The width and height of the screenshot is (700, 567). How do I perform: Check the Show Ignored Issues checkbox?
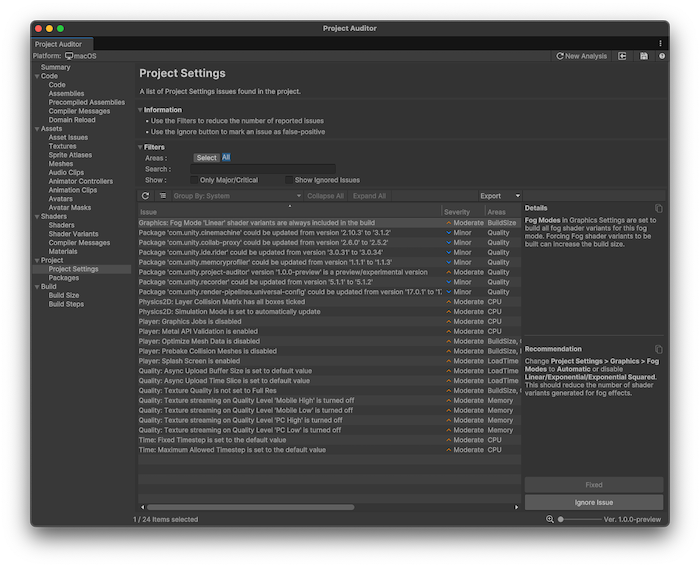pyautogui.click(x=288, y=180)
